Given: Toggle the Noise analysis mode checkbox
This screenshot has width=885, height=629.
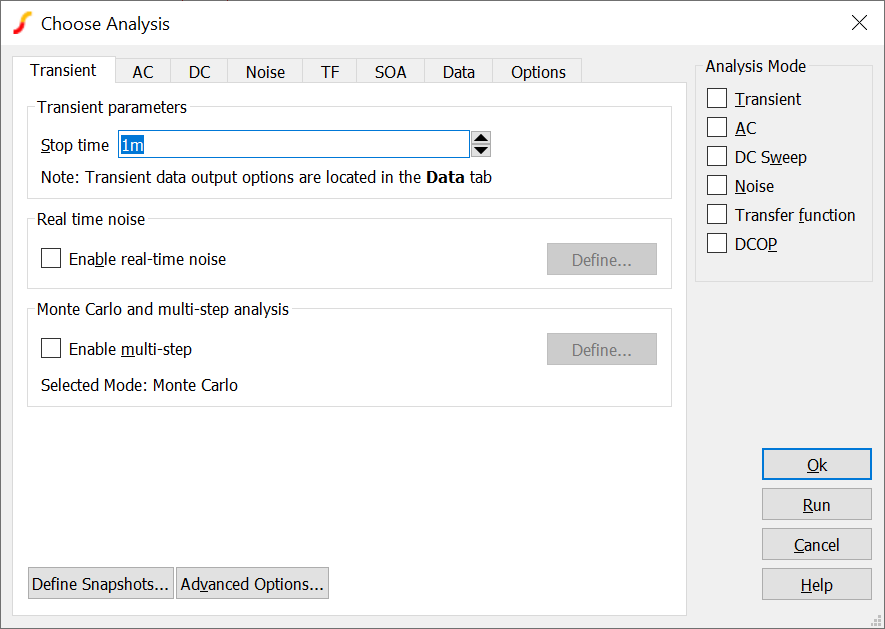Looking at the screenshot, I should tap(717, 186).
